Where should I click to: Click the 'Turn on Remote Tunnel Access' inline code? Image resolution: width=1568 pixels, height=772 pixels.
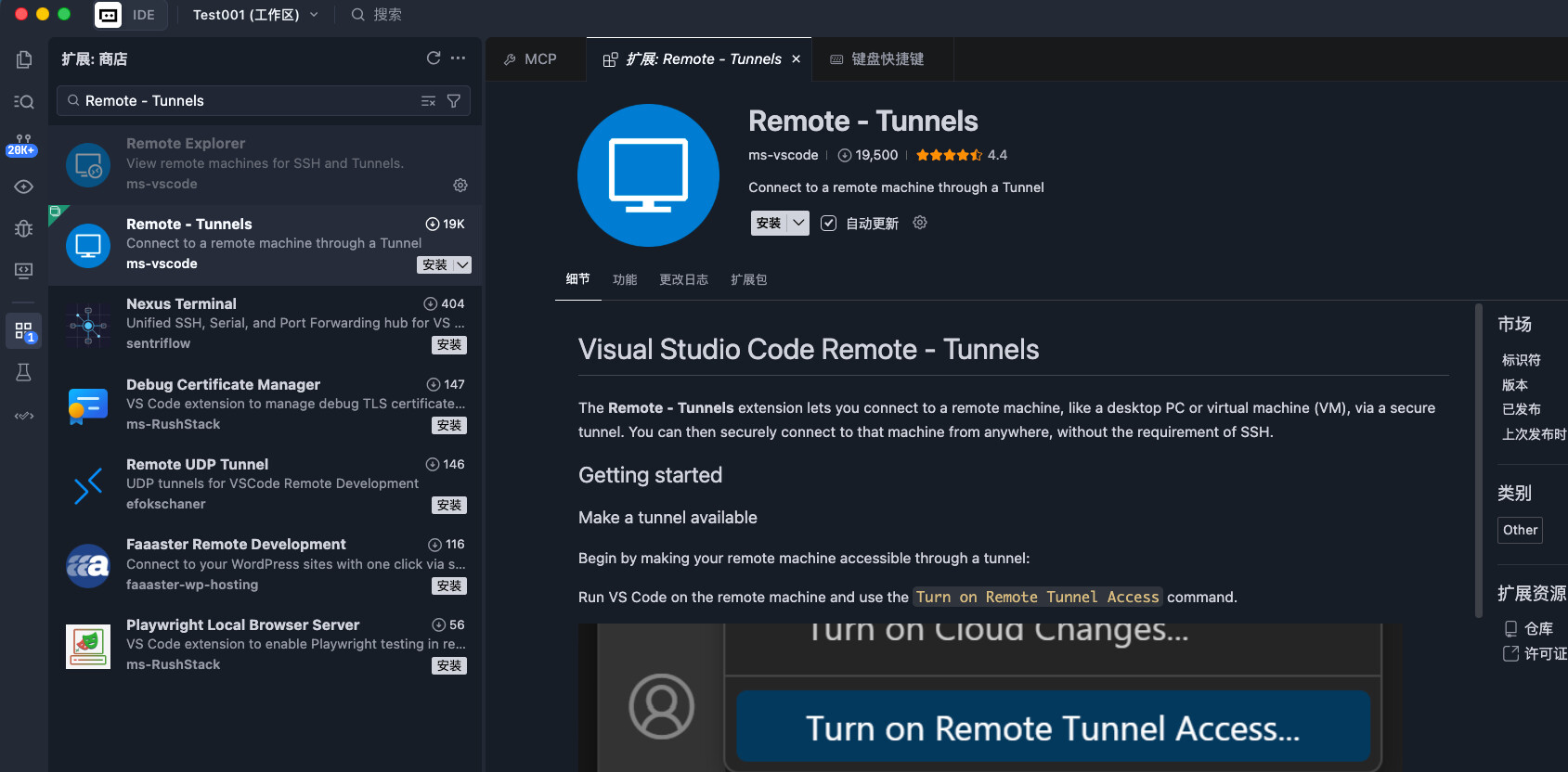click(1038, 597)
